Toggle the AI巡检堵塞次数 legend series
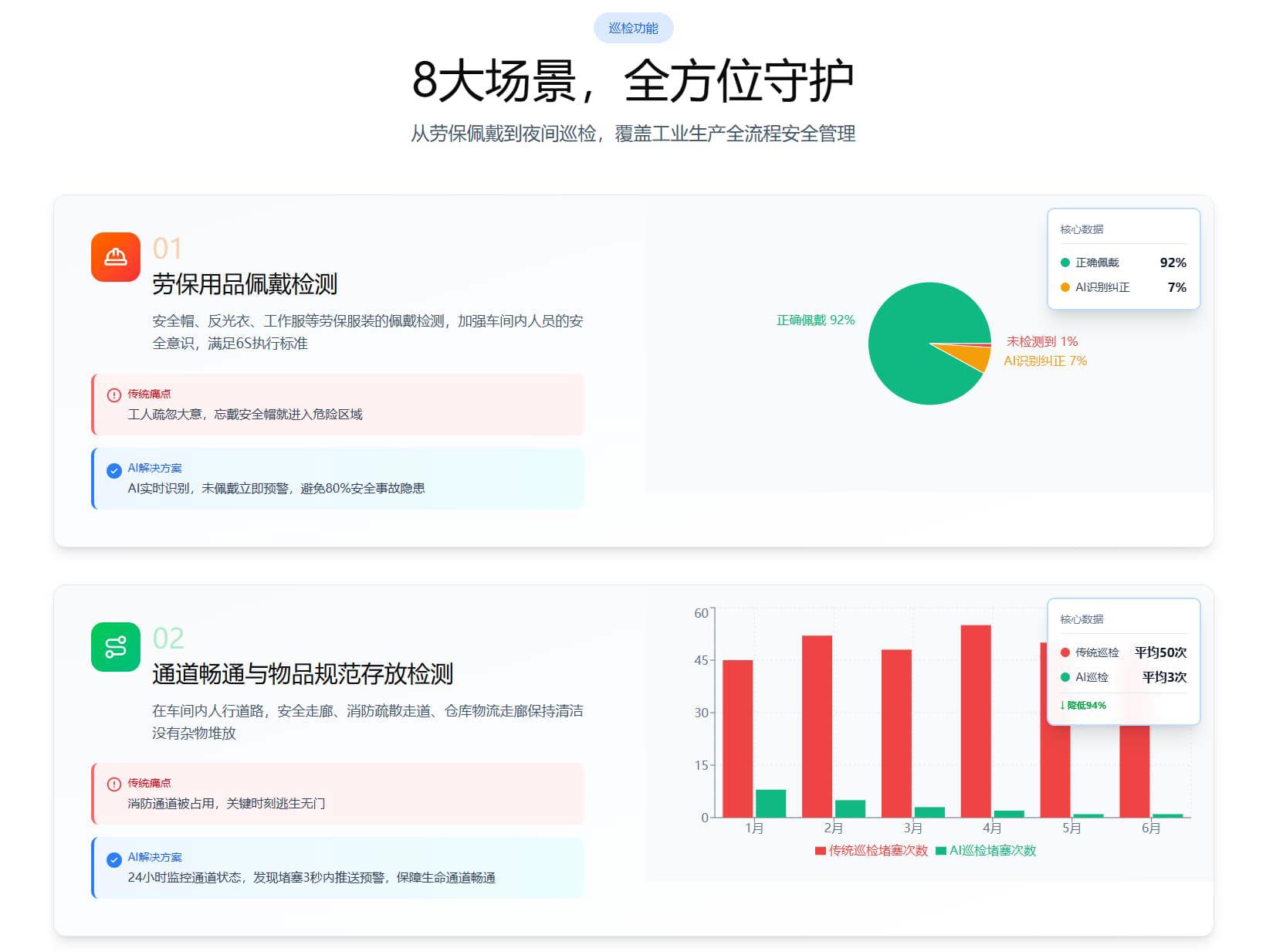This screenshot has height=952, width=1266. [x=986, y=850]
